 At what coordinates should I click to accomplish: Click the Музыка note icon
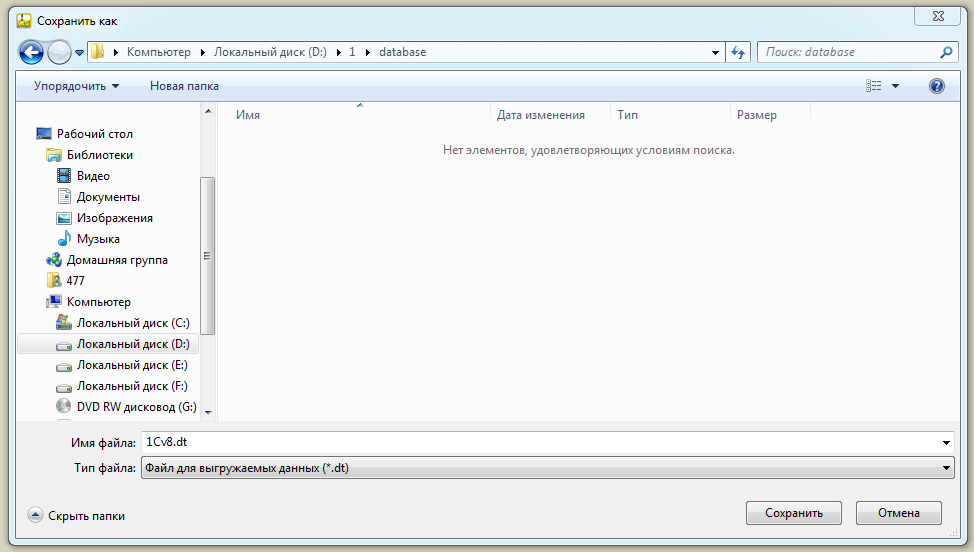64,238
